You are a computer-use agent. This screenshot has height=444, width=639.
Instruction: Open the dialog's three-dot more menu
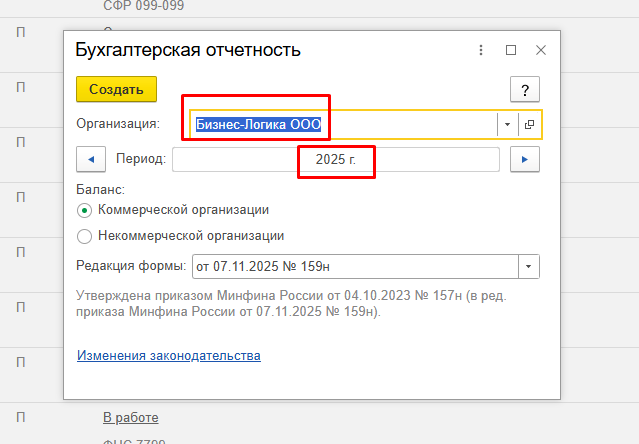pyautogui.click(x=481, y=50)
